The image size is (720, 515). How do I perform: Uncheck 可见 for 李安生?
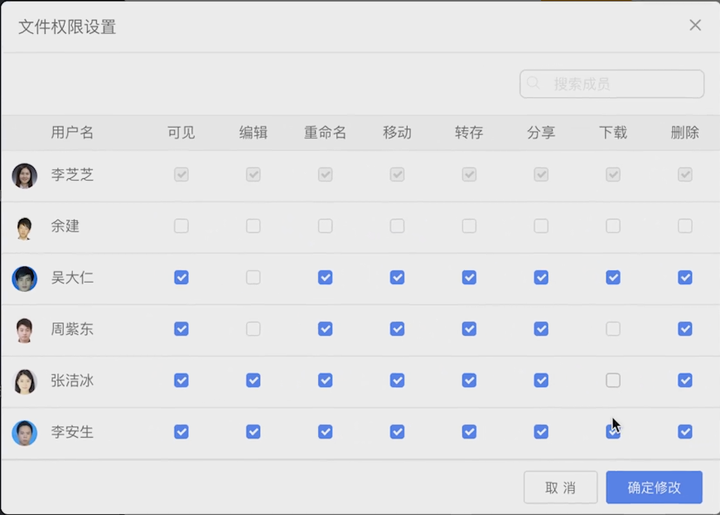[181, 431]
